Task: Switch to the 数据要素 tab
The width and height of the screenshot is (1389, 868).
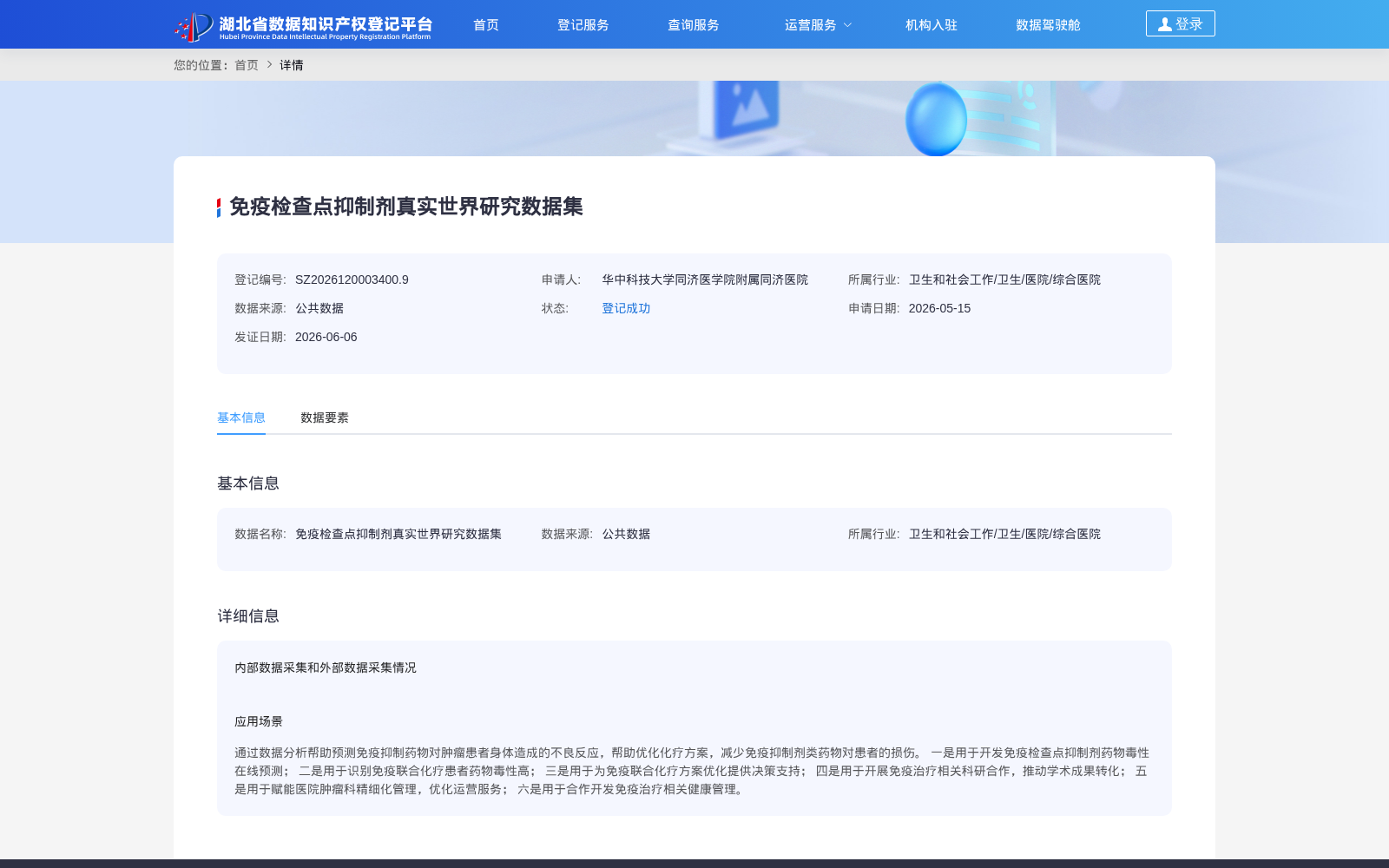Action: point(325,418)
